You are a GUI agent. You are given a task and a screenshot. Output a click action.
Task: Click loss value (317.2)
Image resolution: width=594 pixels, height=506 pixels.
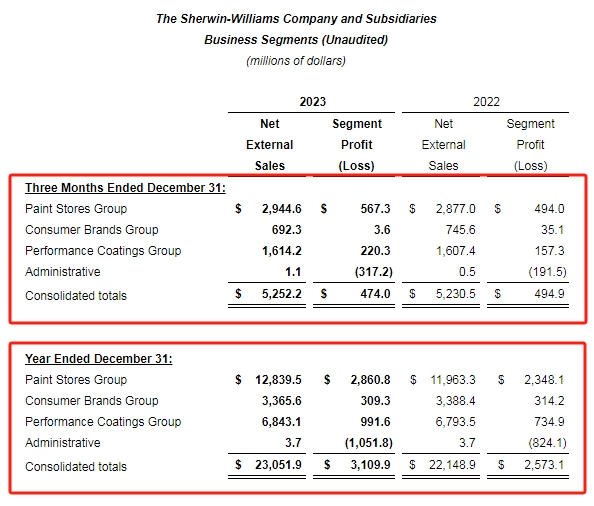click(374, 272)
